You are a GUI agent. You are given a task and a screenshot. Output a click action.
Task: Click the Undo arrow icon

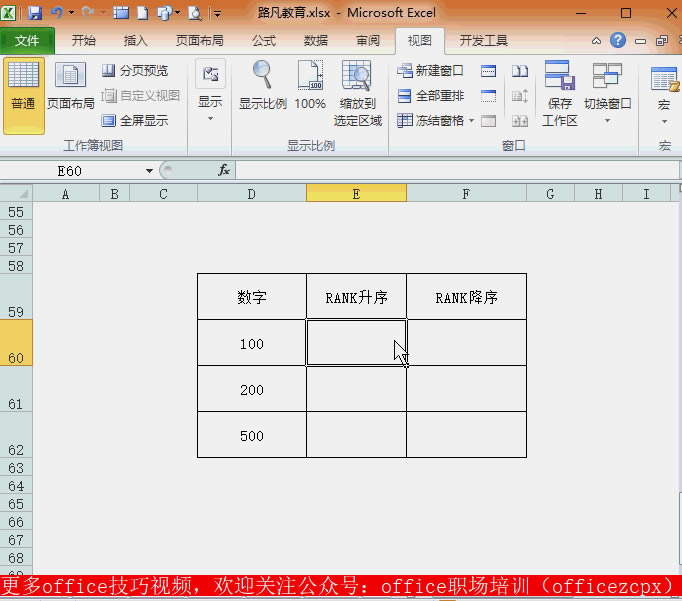[x=57, y=13]
